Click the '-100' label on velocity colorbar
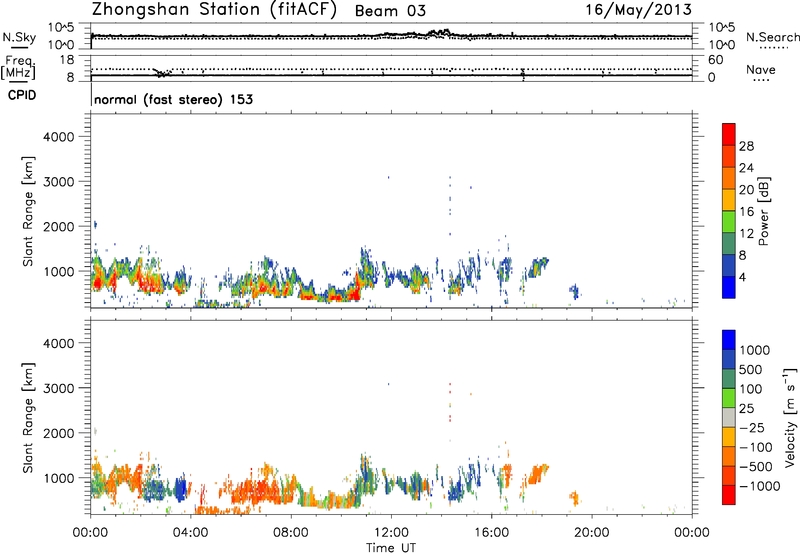The height and width of the screenshot is (554, 800). (x=756, y=447)
